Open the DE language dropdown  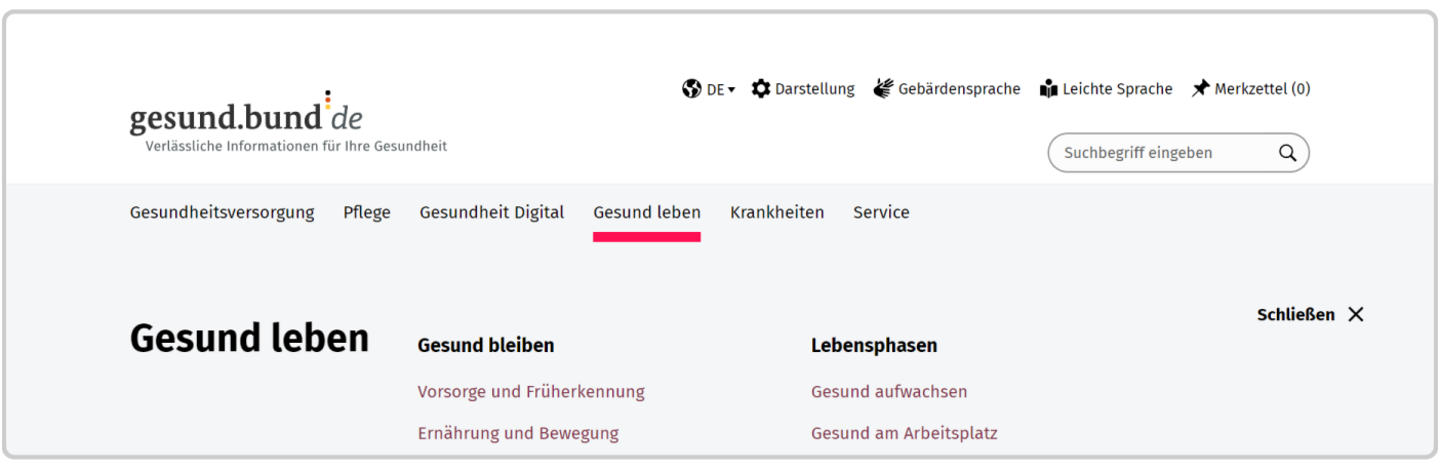(720, 89)
